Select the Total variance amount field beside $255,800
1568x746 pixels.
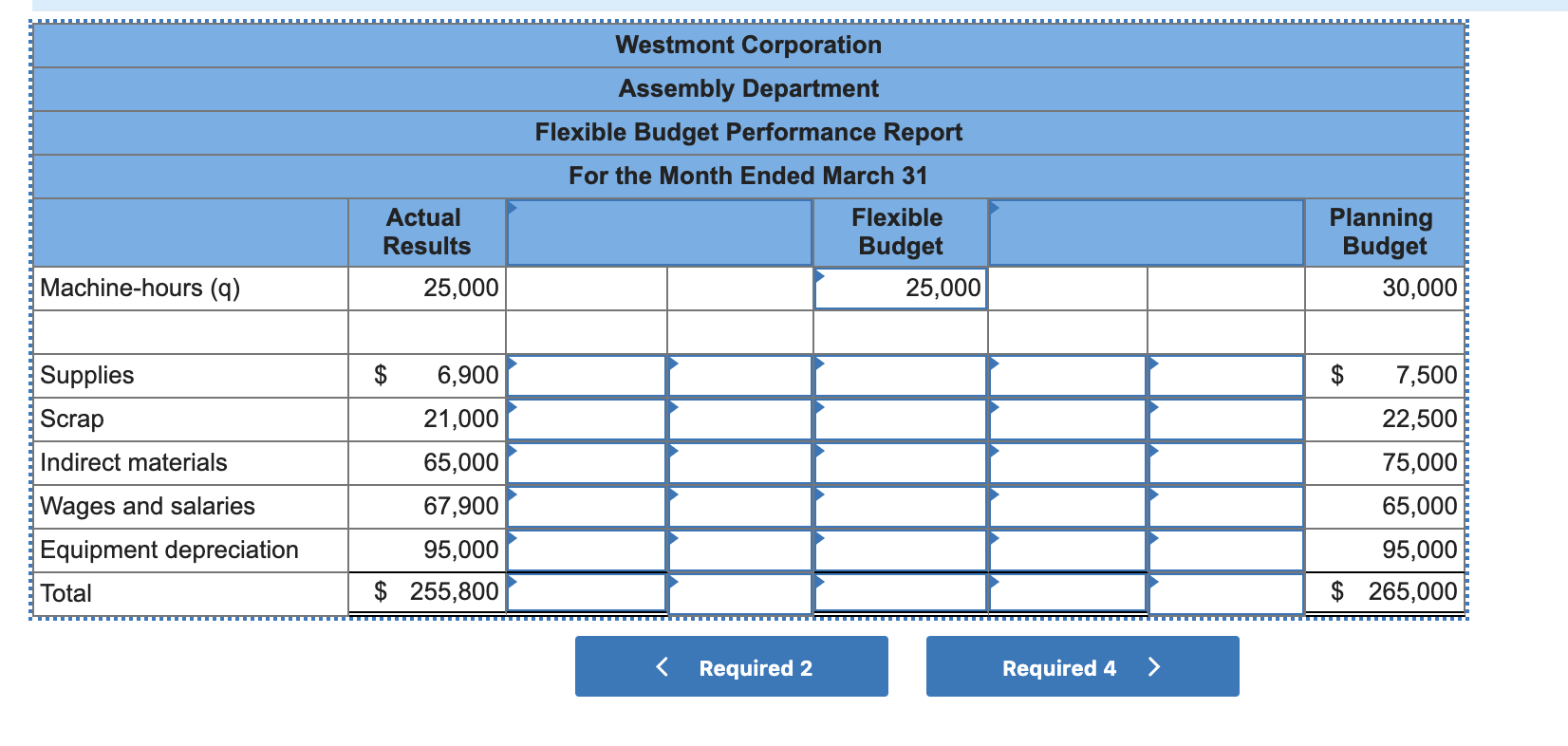(x=587, y=593)
